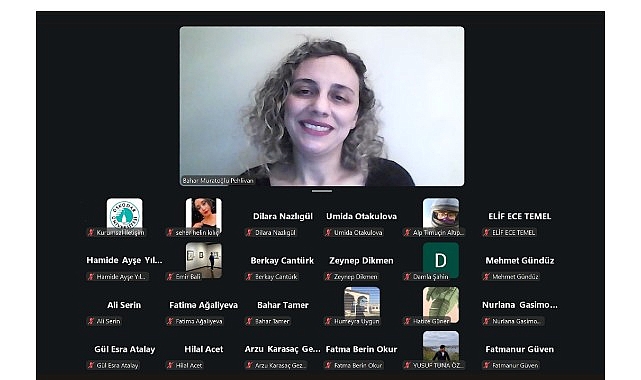Viewport: 641px width, 380px height.
Task: Click muted mic icon on Dilara Nazlıgül's tile
Action: [x=249, y=232]
